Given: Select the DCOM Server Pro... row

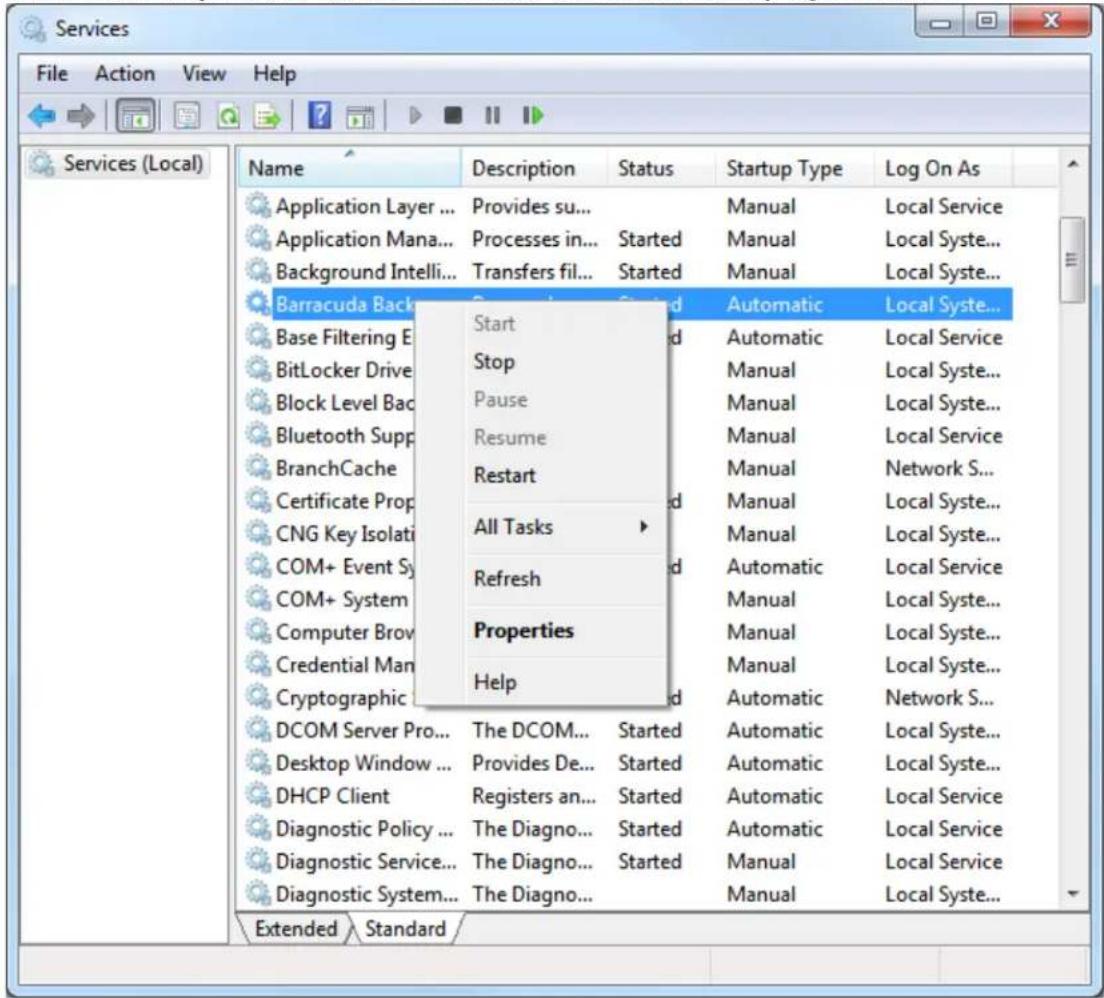Looking at the screenshot, I should 629,730.
